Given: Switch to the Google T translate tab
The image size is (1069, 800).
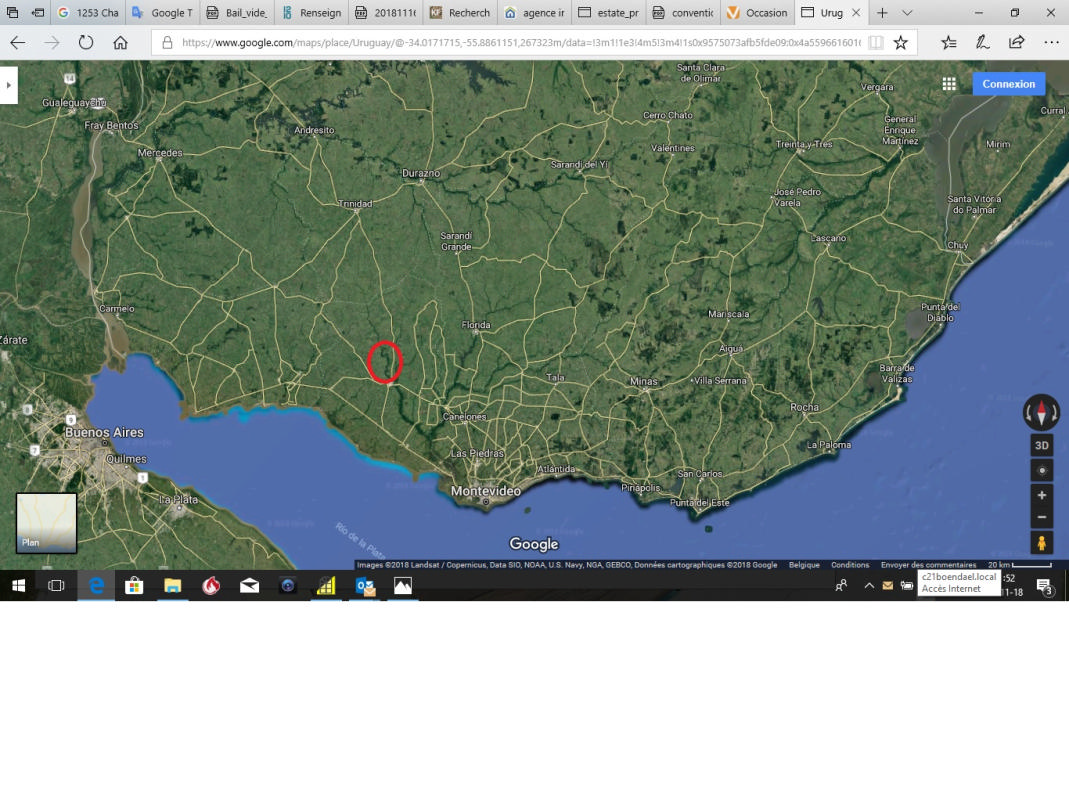Looking at the screenshot, I should pos(164,13).
